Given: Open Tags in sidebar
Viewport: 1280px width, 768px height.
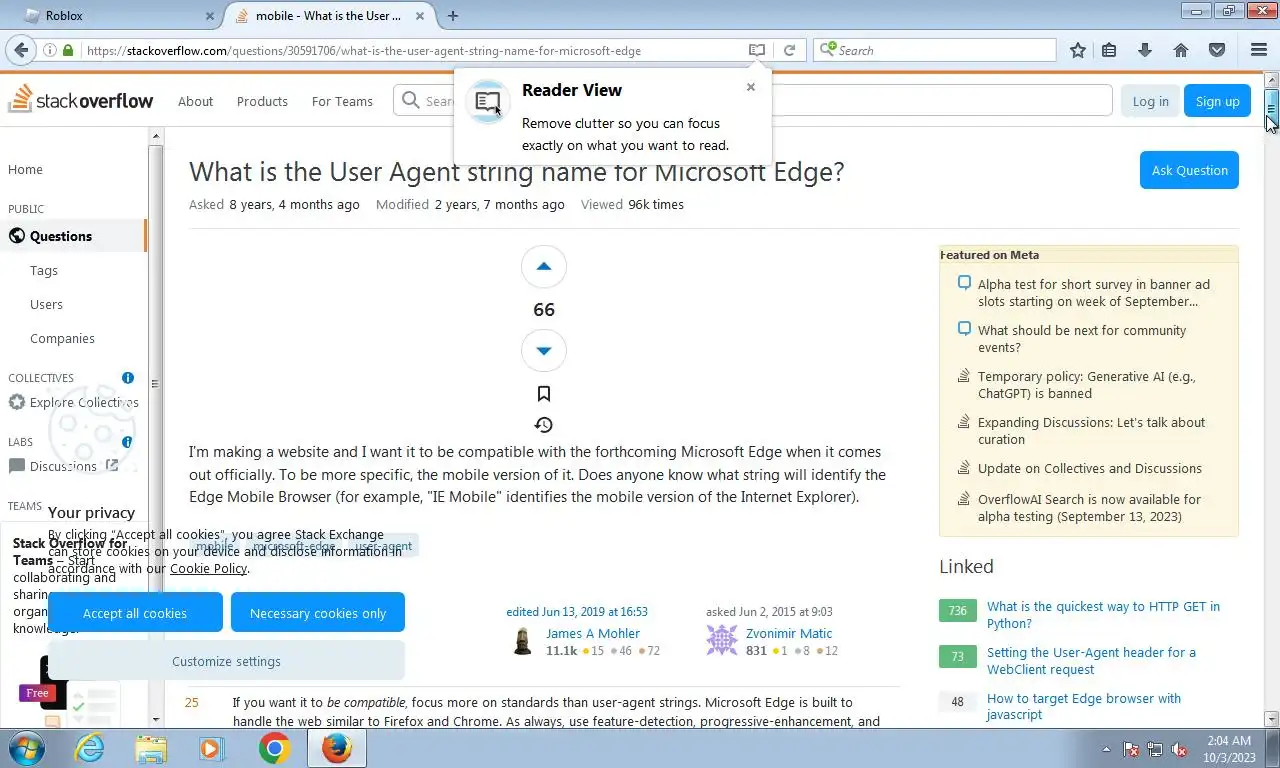Looking at the screenshot, I should click(x=44, y=270).
